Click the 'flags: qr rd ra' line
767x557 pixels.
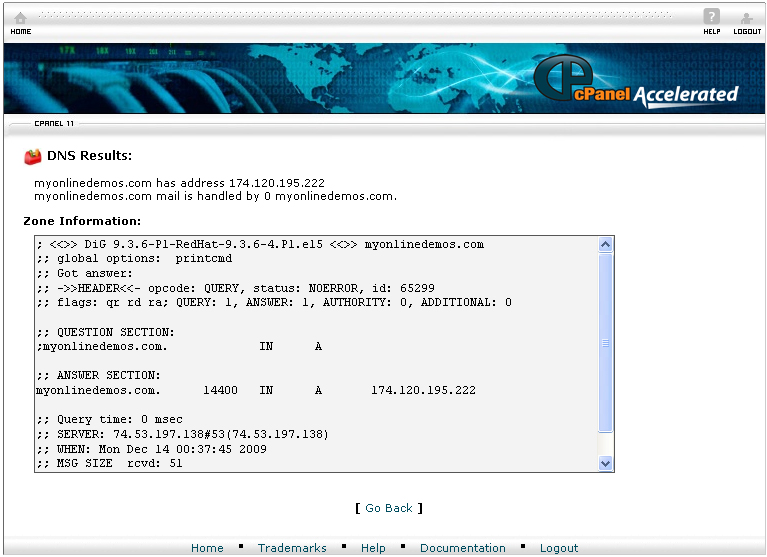point(274,302)
